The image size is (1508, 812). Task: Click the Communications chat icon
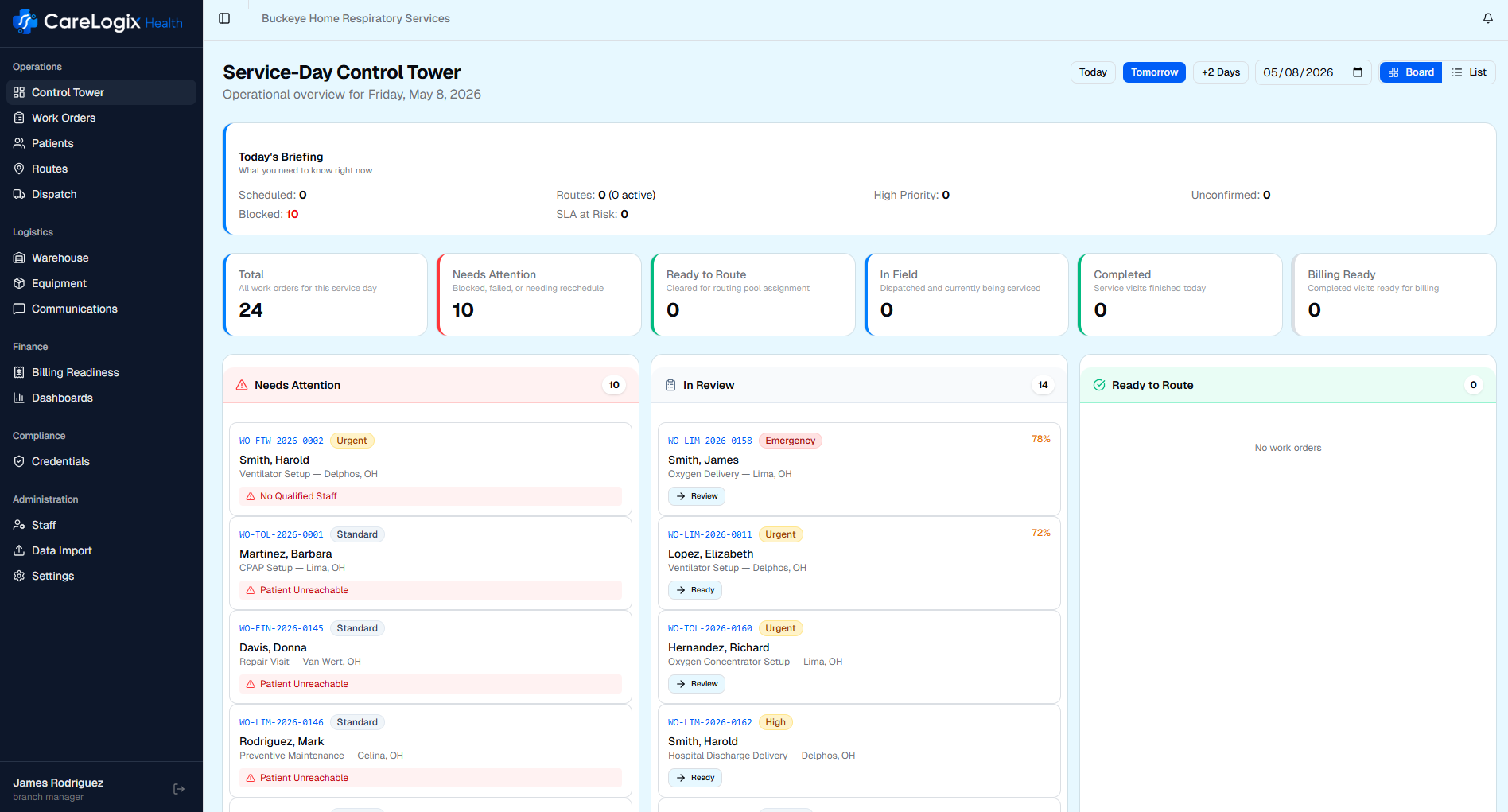[x=19, y=309]
